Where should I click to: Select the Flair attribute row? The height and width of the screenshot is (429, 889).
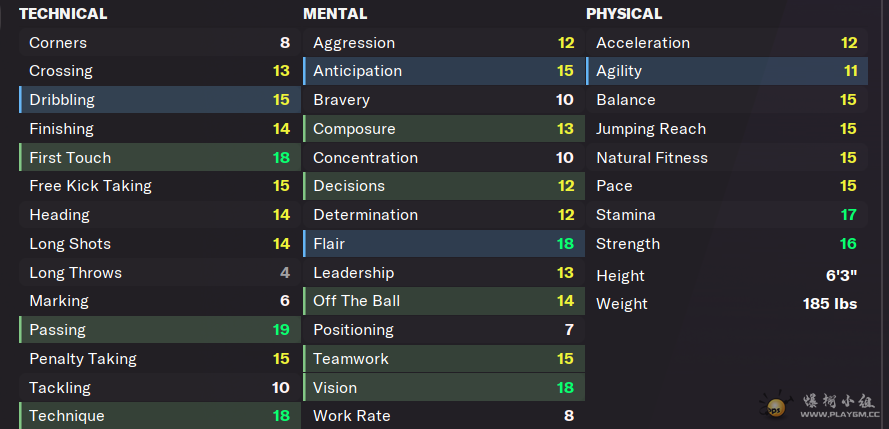coord(442,244)
